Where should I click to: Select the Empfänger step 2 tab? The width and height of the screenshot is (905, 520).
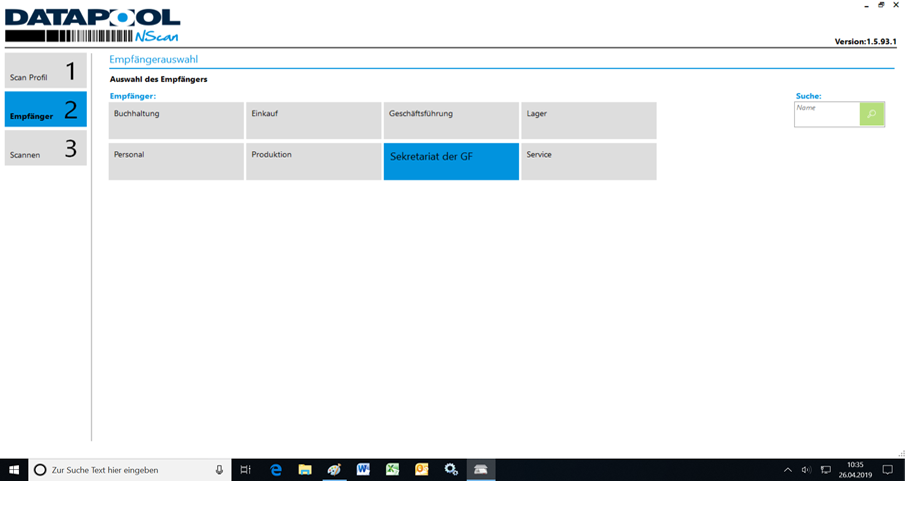45,110
